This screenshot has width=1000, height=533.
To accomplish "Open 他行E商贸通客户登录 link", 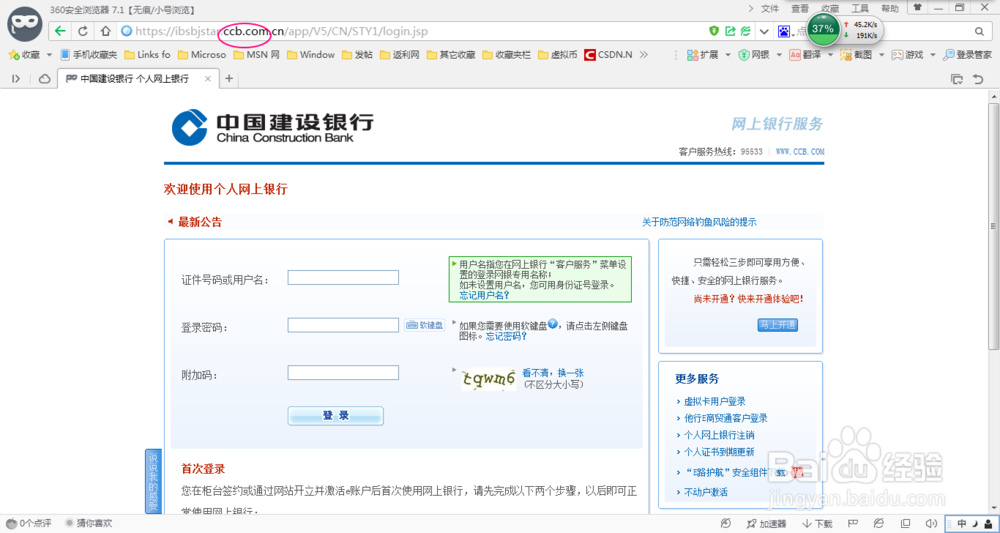I will point(726,418).
